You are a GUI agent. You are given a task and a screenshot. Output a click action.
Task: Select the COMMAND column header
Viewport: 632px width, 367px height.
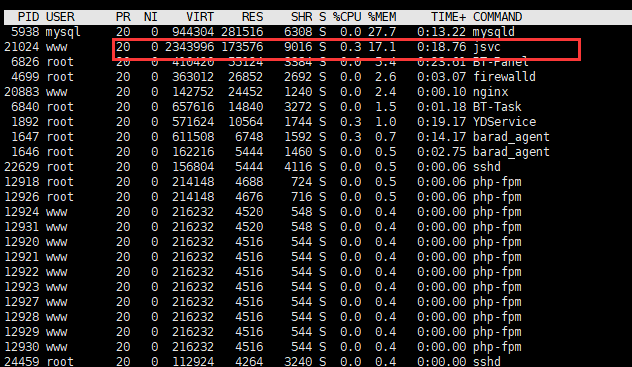click(497, 17)
